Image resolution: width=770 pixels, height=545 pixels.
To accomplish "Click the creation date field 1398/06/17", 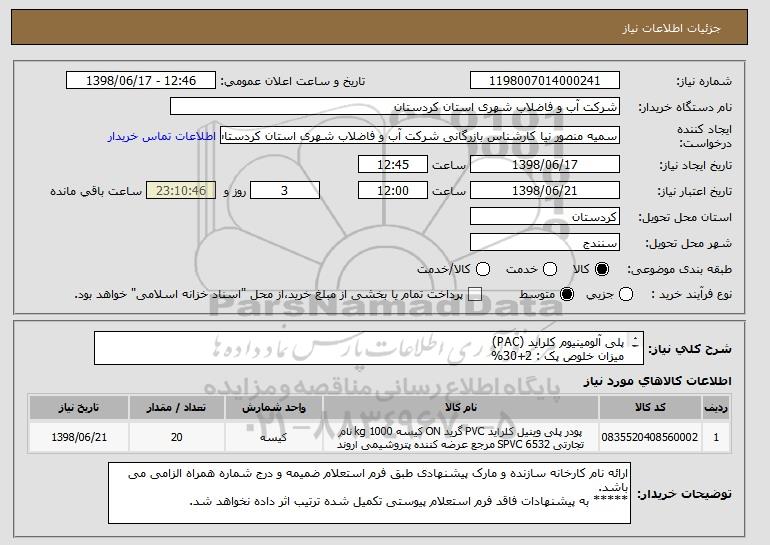I will click(545, 164).
